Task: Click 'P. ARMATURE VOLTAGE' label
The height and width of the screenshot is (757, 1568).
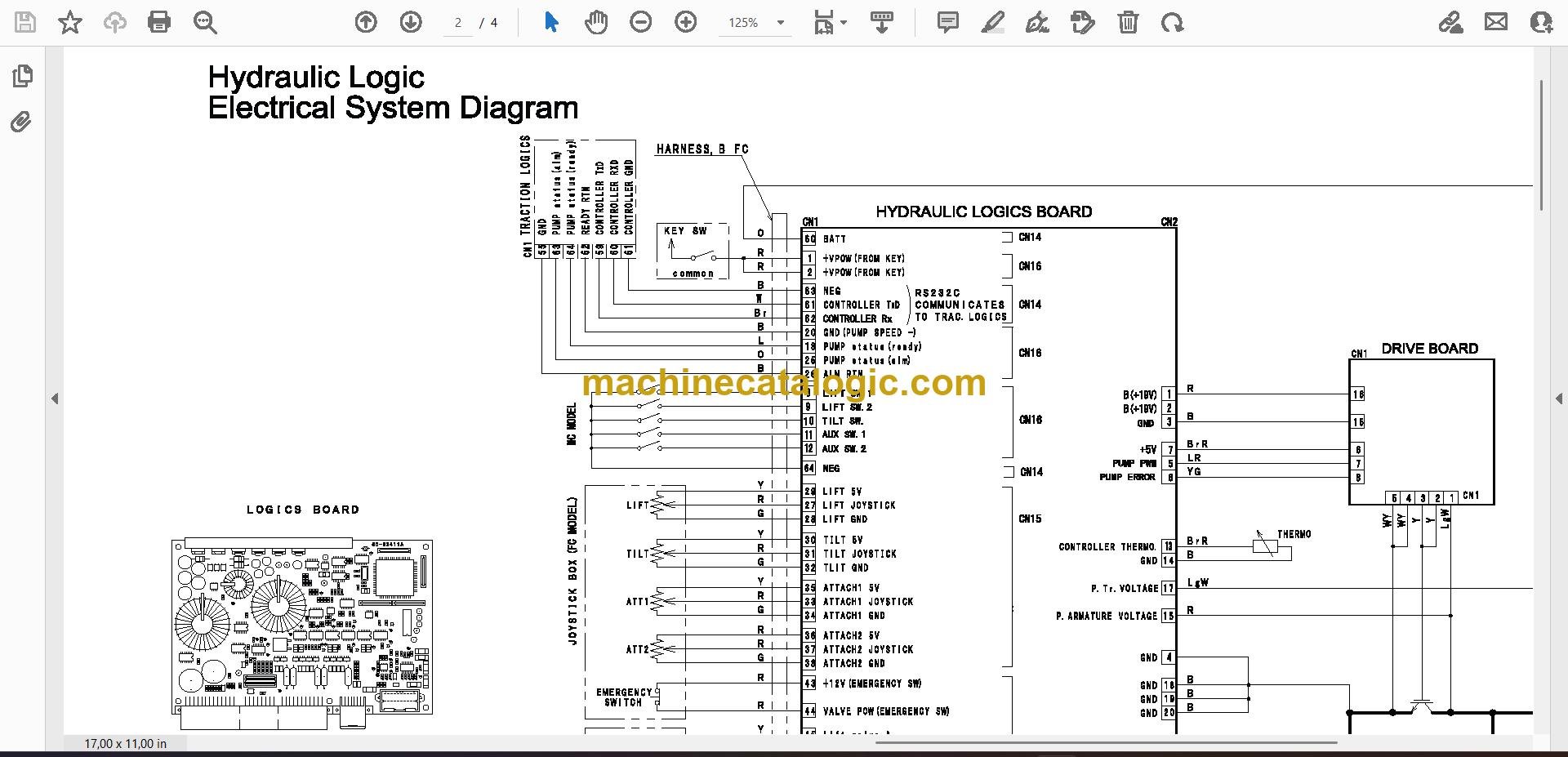Action: pyautogui.click(x=1107, y=617)
